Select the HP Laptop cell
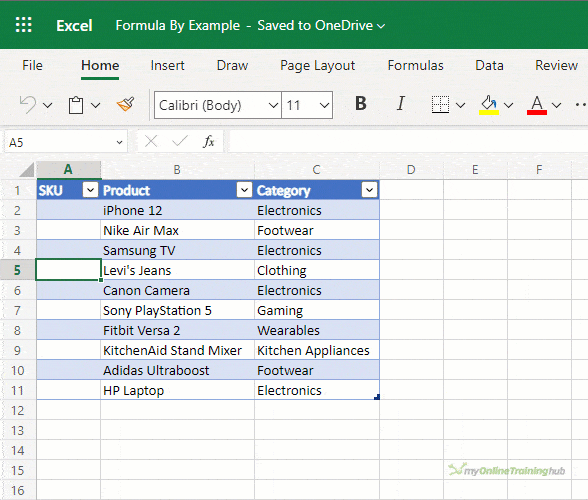The height and width of the screenshot is (500, 588). coord(177,390)
